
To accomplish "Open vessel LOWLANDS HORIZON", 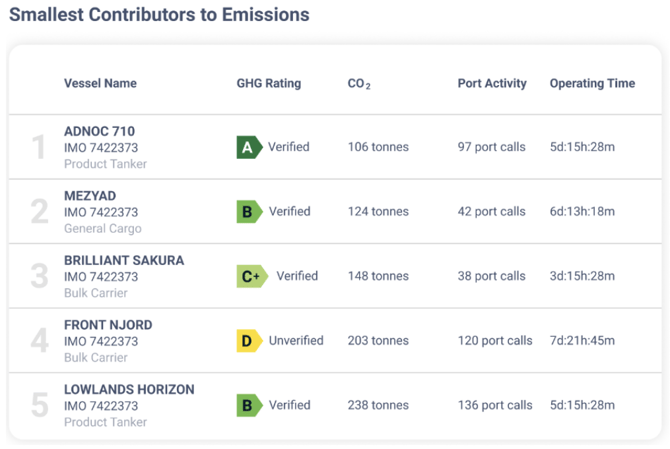I will [129, 389].
